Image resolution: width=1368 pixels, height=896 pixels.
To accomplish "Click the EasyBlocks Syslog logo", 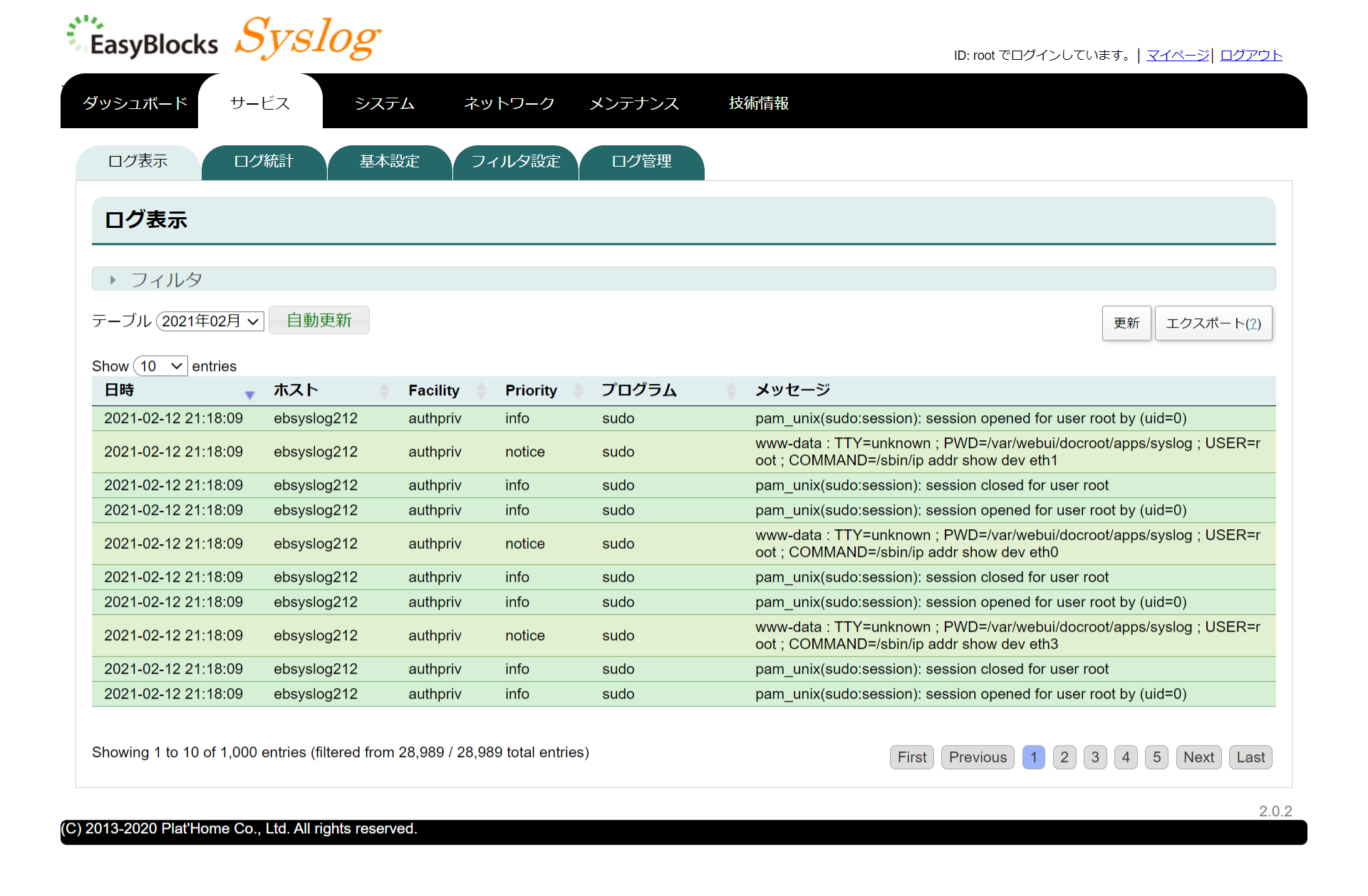I will pyautogui.click(x=224, y=38).
